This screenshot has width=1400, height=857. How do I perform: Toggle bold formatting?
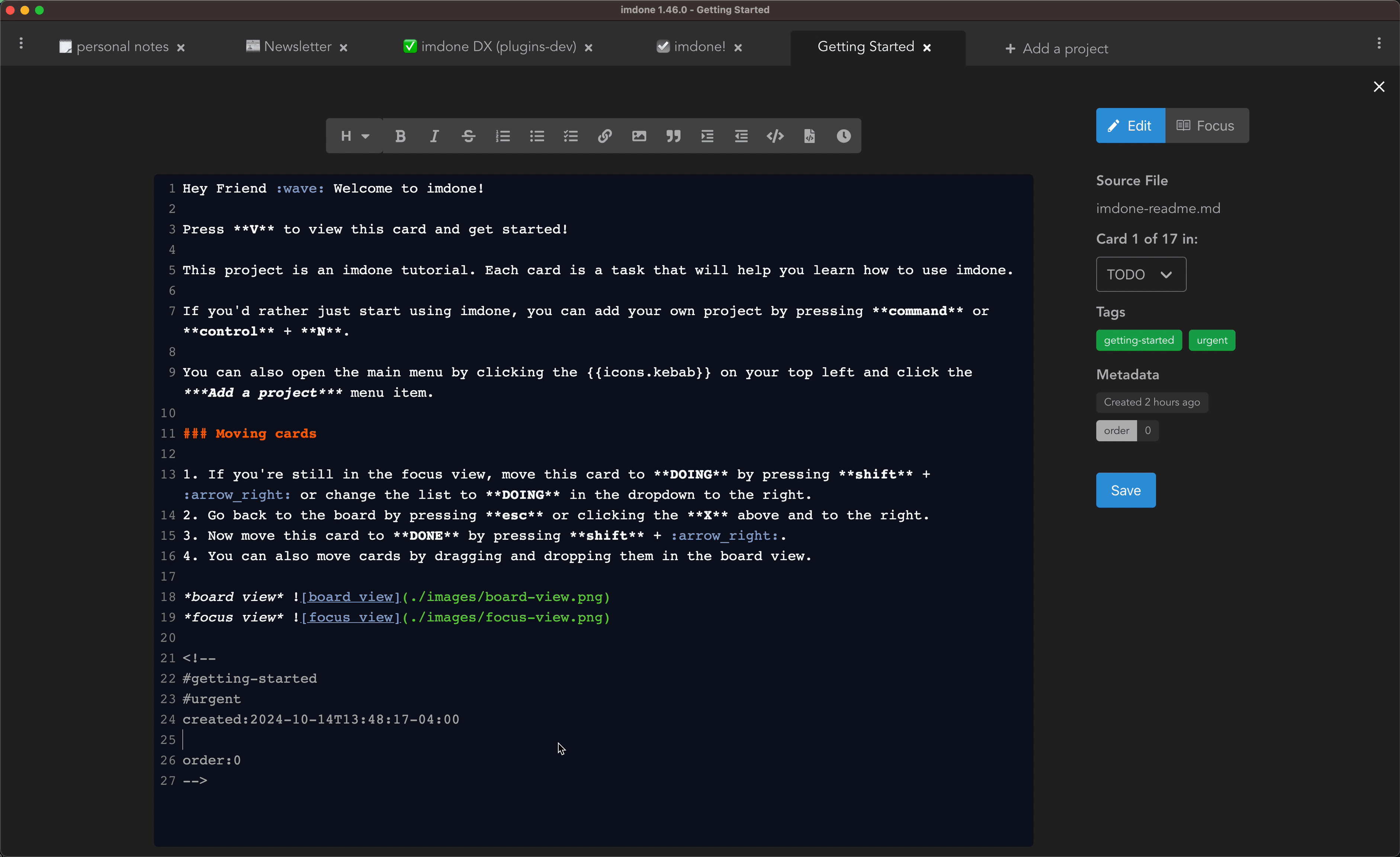[400, 136]
